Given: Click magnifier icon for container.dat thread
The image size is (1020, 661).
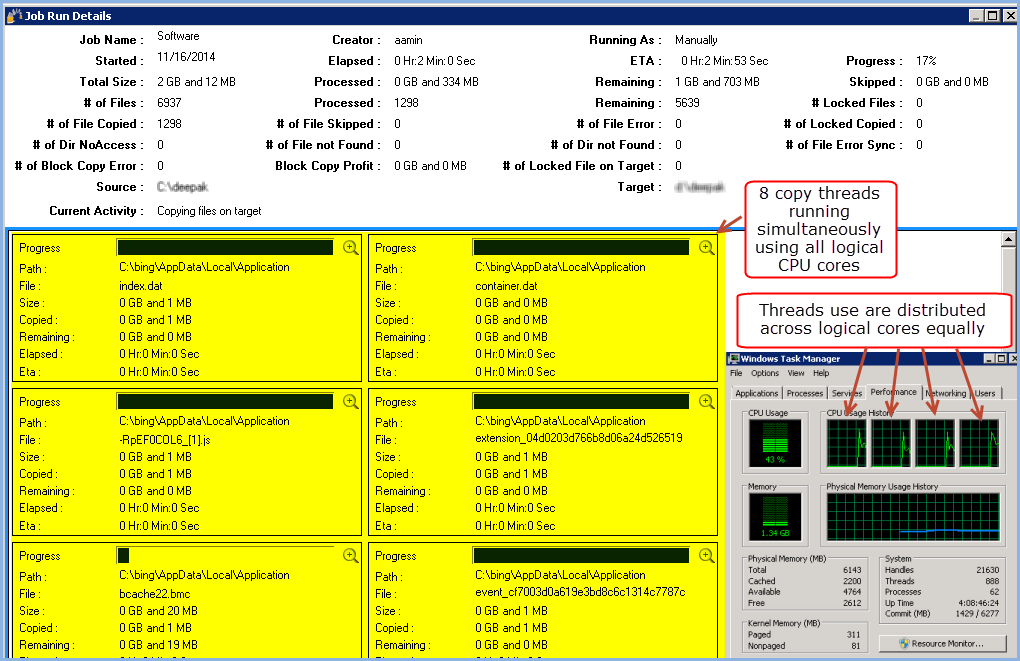Looking at the screenshot, I should (x=706, y=248).
